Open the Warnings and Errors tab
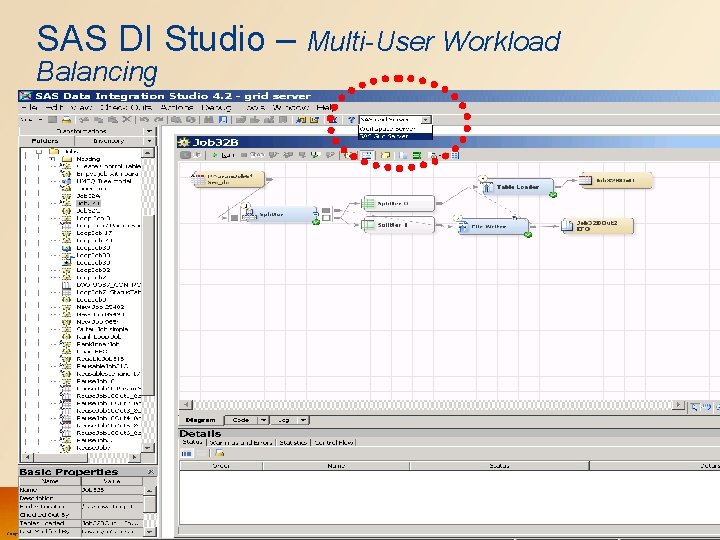The width and height of the screenshot is (720, 540). [x=241, y=442]
